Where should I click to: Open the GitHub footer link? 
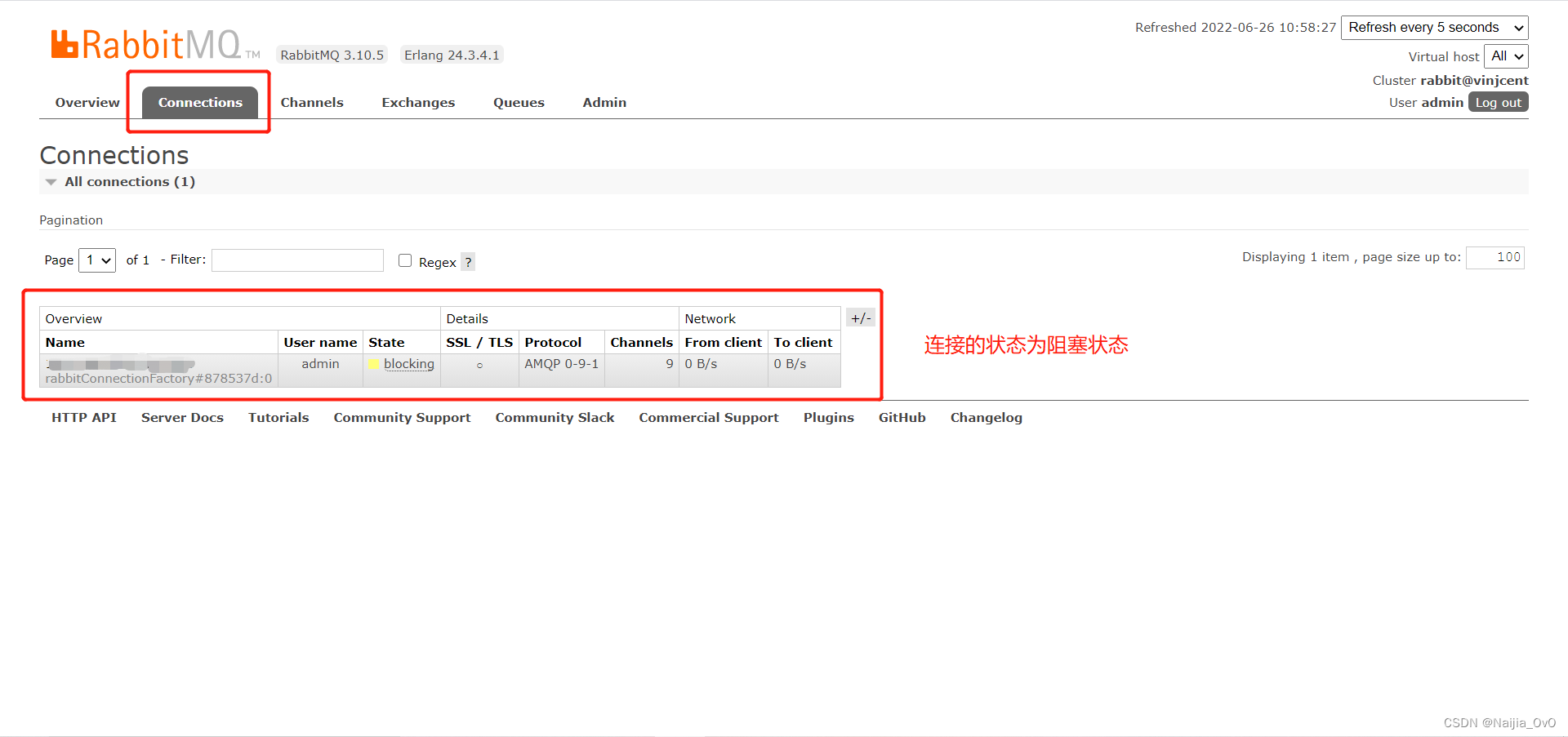902,418
